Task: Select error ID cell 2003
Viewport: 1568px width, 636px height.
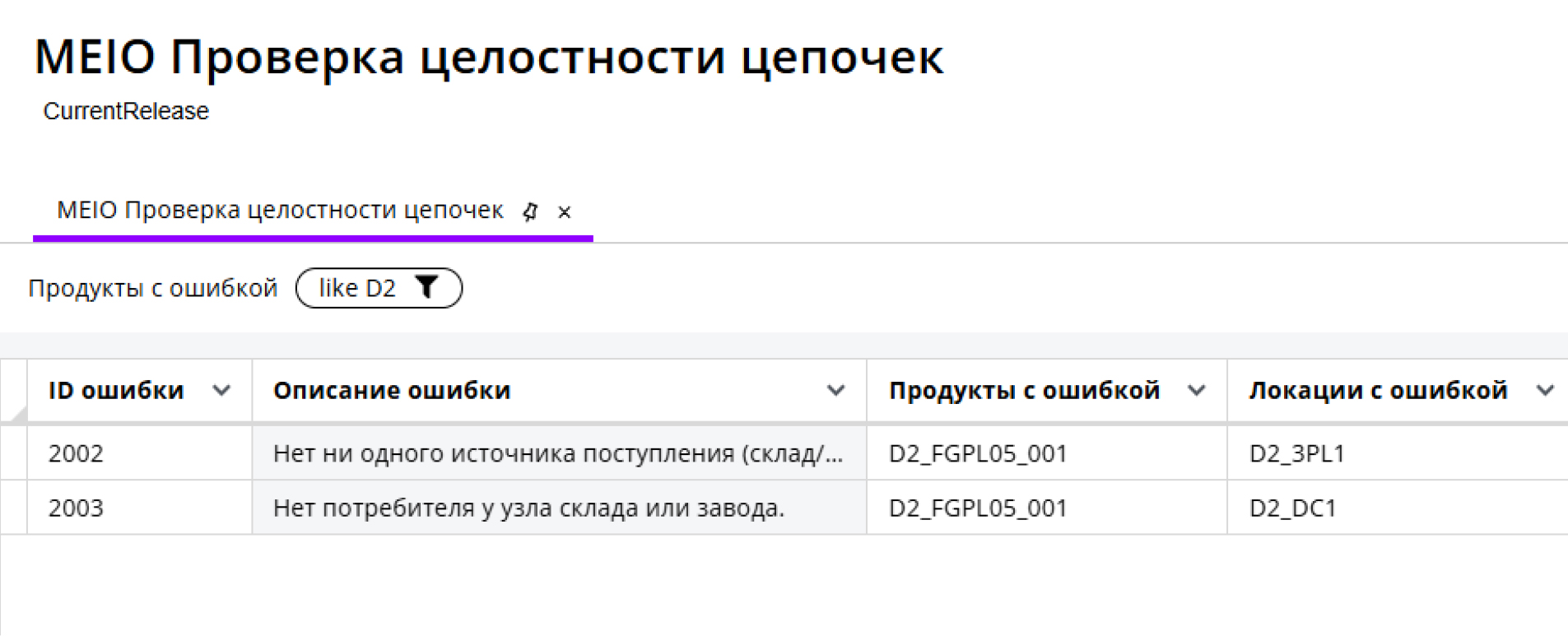Action: pos(76,508)
